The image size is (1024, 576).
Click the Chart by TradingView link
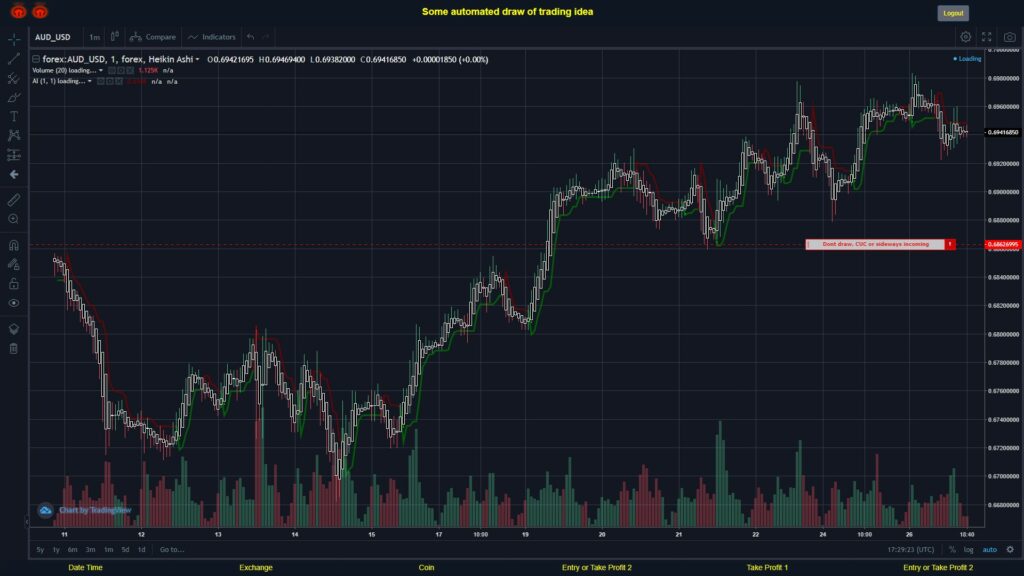pyautogui.click(x=95, y=510)
